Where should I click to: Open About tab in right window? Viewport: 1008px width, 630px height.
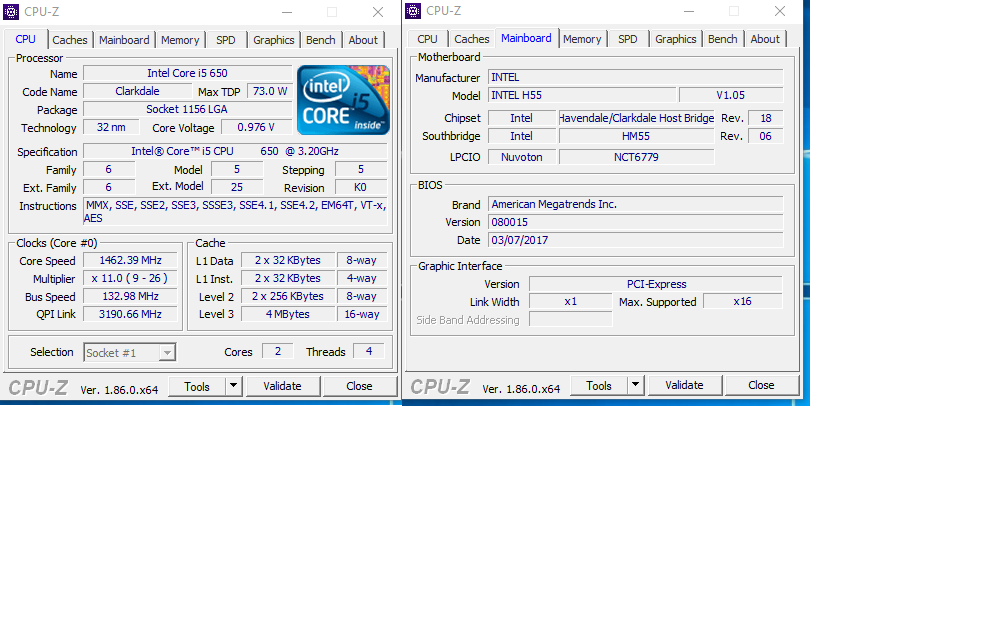[765, 39]
